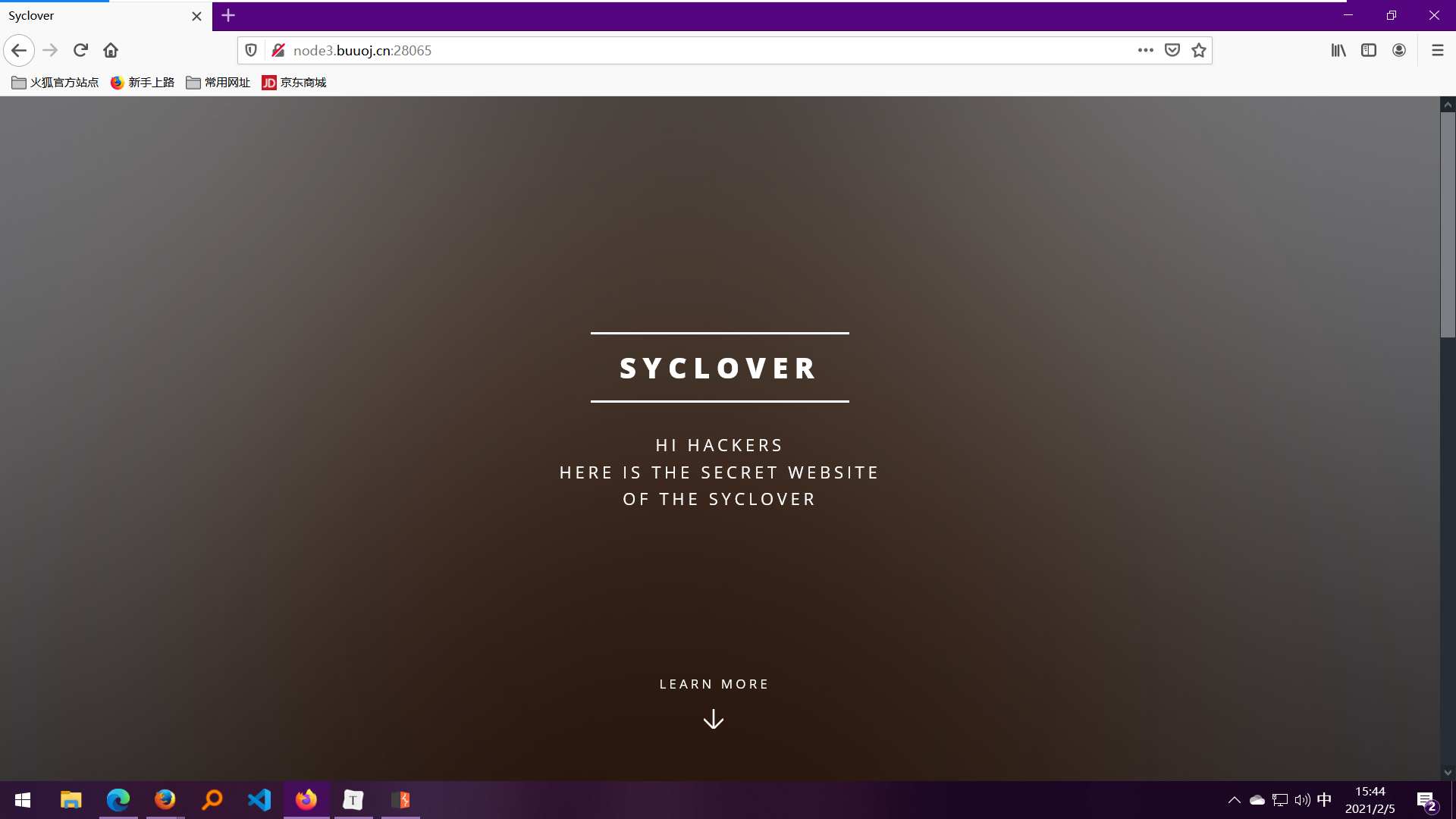Screen dimensions: 1456x819
Task: Click the vertical page scrollbar thumb
Action: pyautogui.click(x=1448, y=224)
